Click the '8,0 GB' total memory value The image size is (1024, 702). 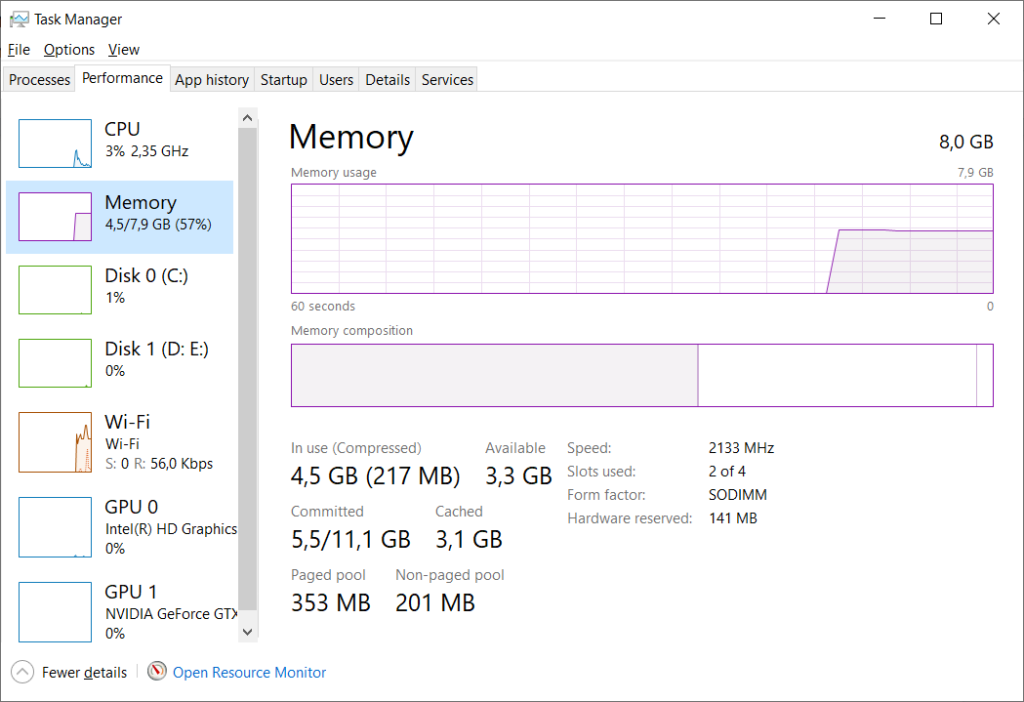pyautogui.click(x=966, y=142)
